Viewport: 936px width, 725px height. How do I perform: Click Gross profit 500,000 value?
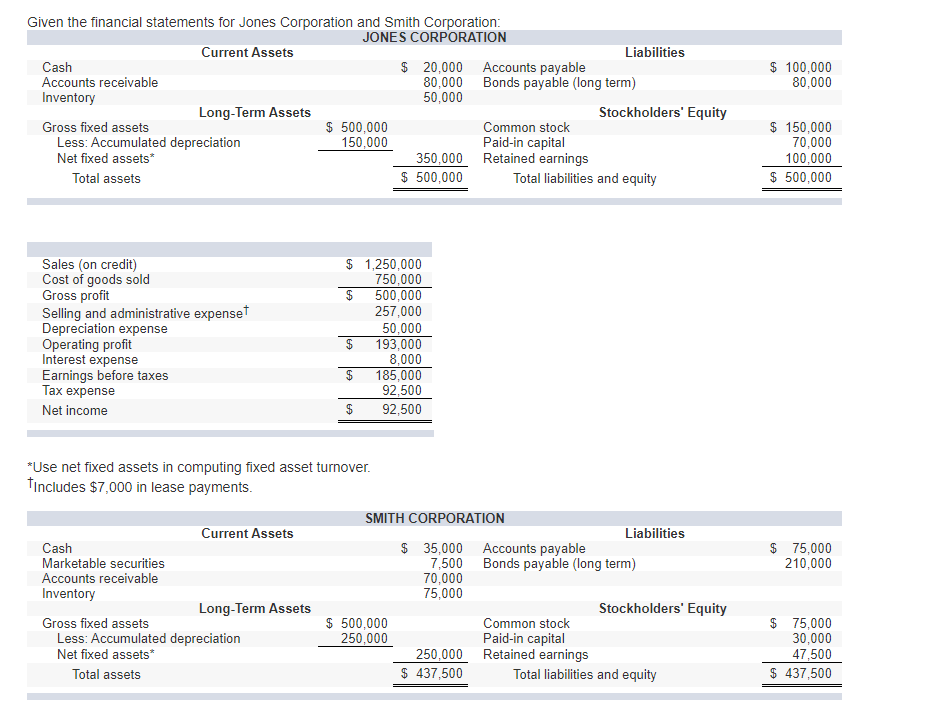point(398,295)
